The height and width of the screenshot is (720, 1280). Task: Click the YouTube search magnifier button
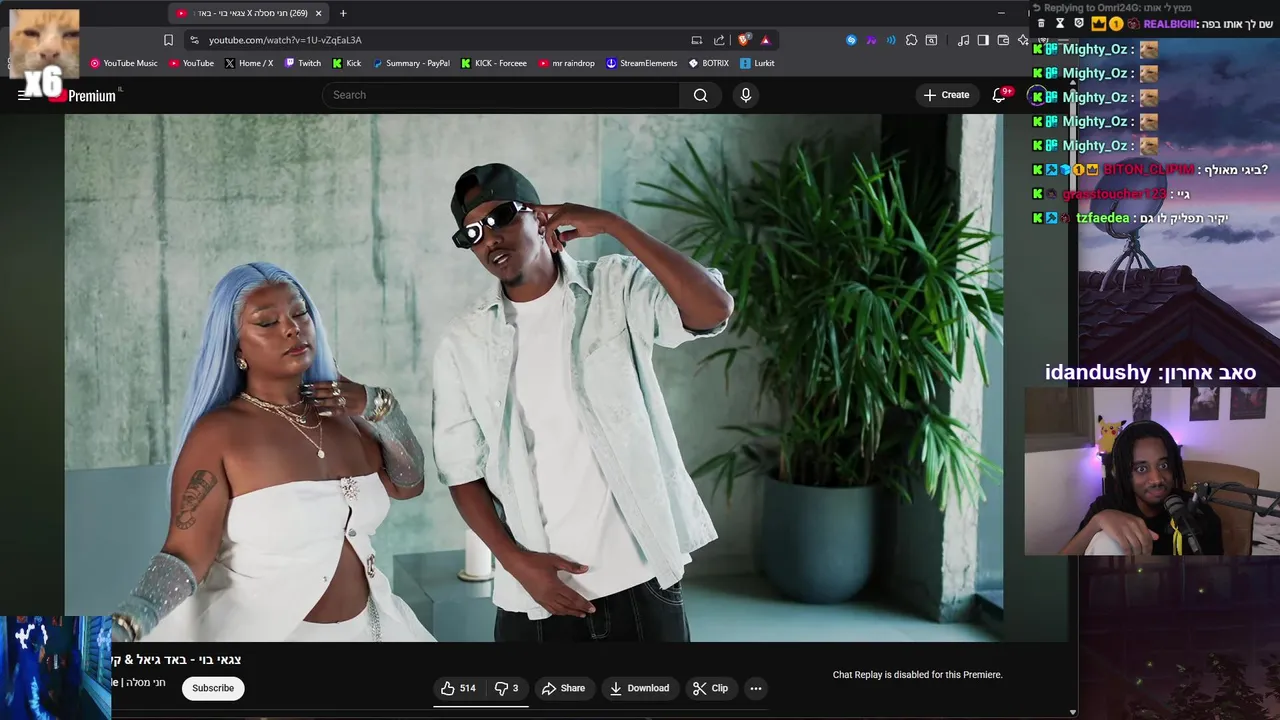click(x=701, y=95)
